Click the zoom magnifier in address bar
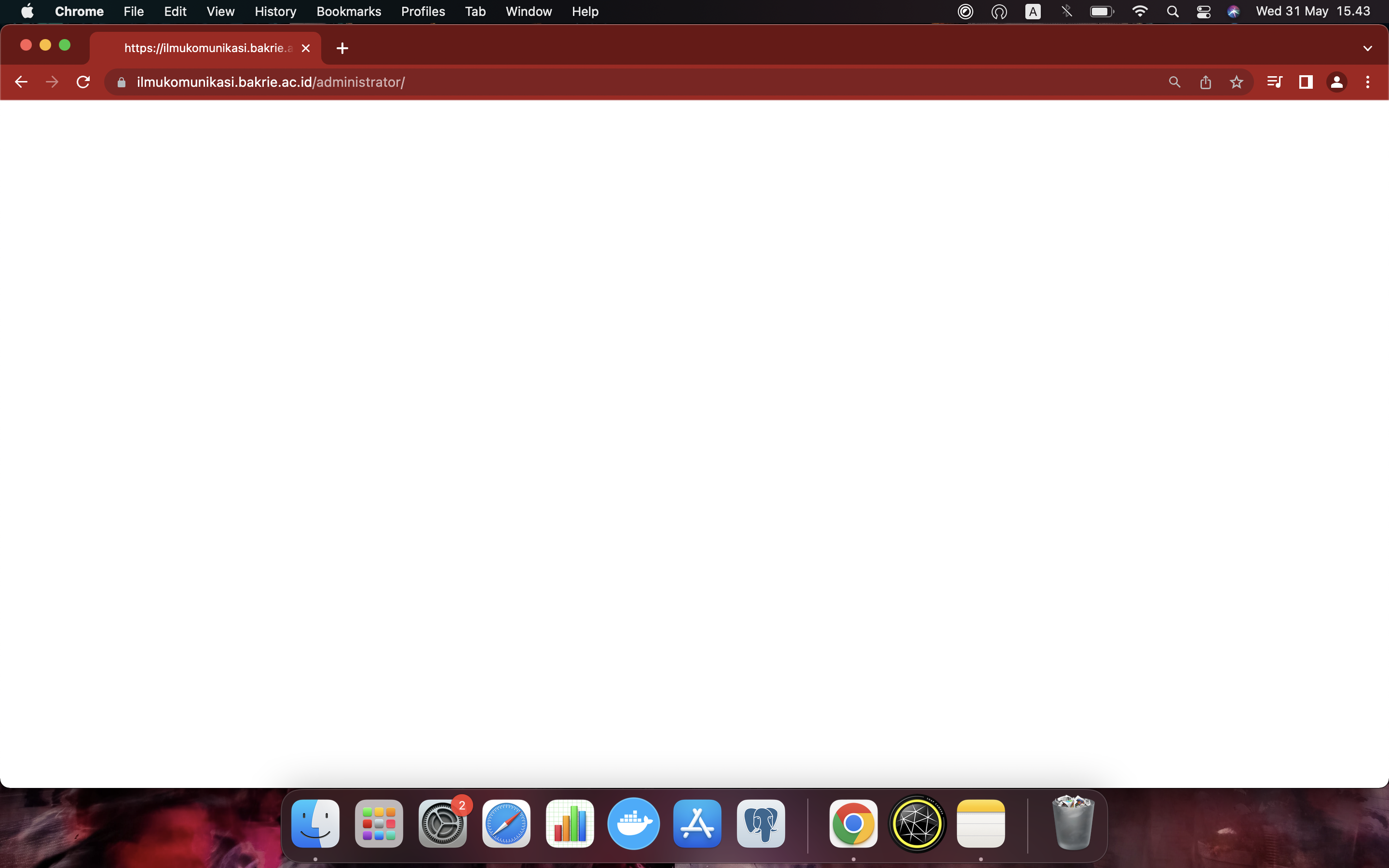 pos(1174,82)
